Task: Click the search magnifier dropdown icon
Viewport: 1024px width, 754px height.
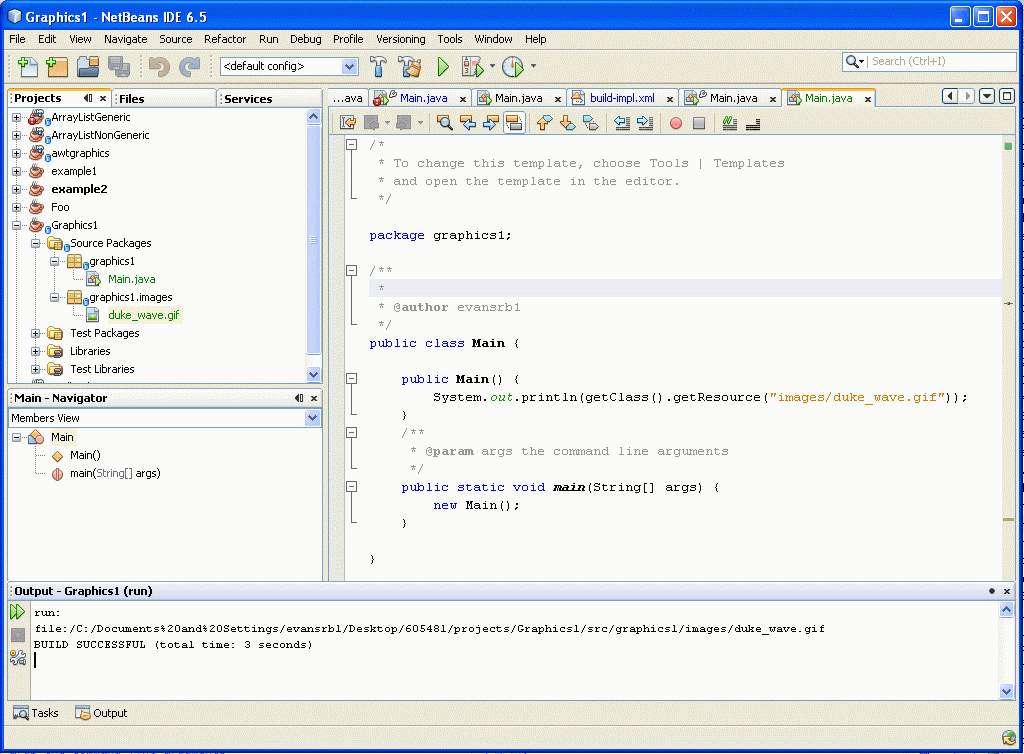Action: click(x=855, y=61)
